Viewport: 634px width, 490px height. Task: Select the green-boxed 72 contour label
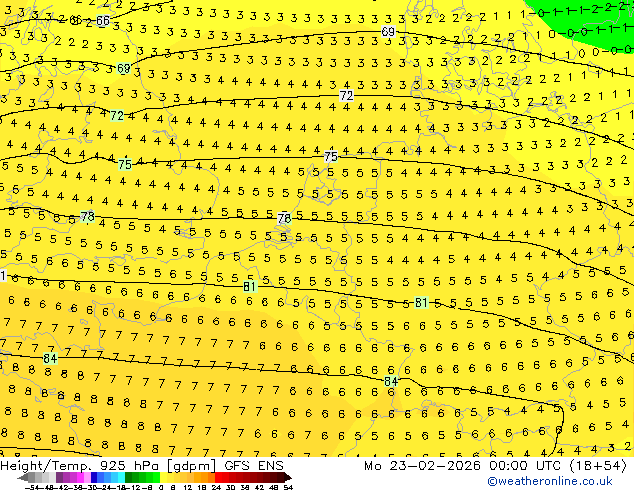point(117,116)
